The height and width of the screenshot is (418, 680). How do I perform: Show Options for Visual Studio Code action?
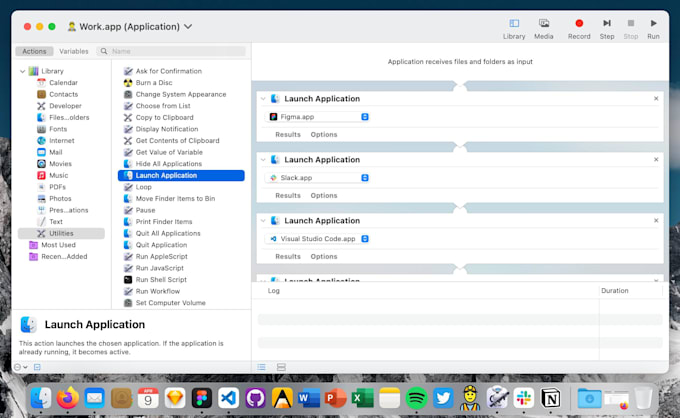[324, 257]
